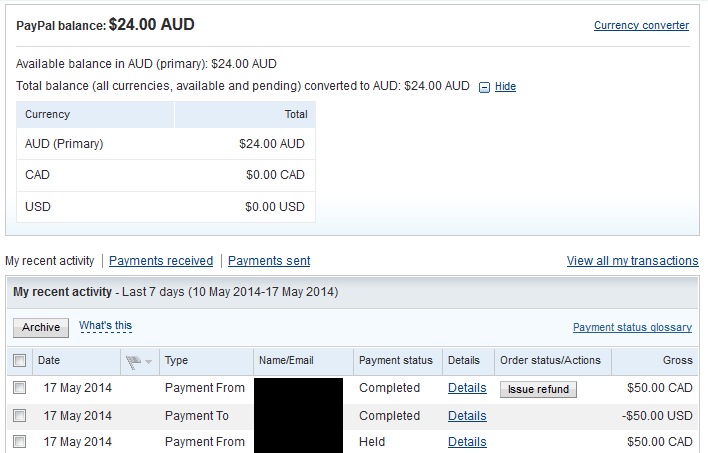
Task: Check the box for the Held payment row
Action: (19, 441)
